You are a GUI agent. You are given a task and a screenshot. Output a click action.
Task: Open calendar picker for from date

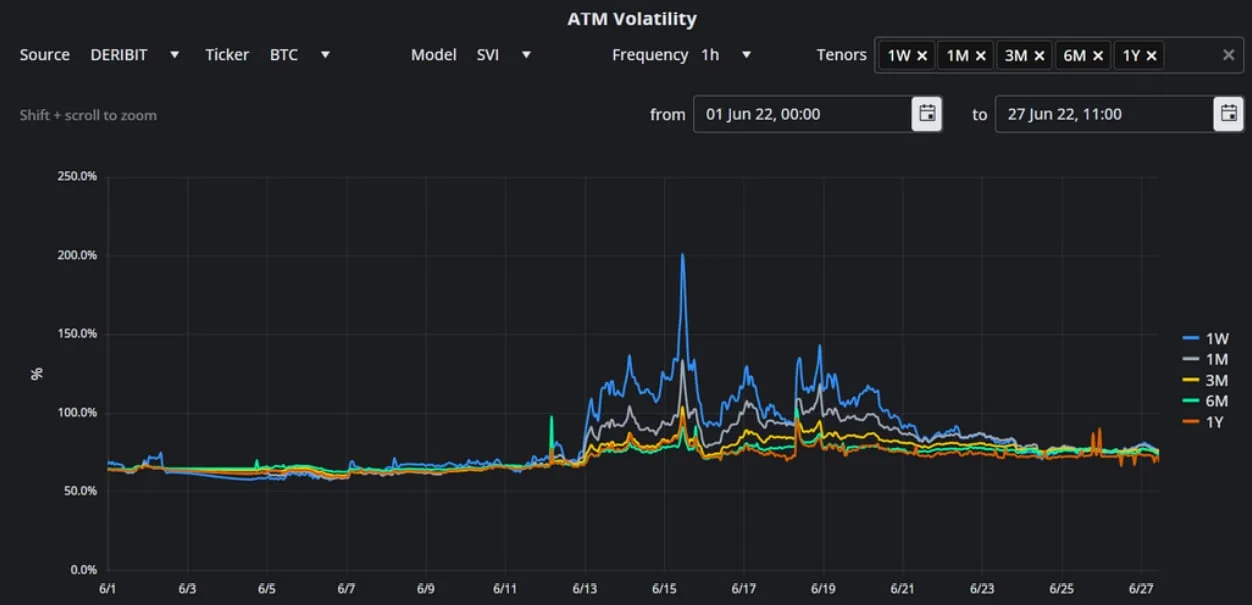coord(927,114)
